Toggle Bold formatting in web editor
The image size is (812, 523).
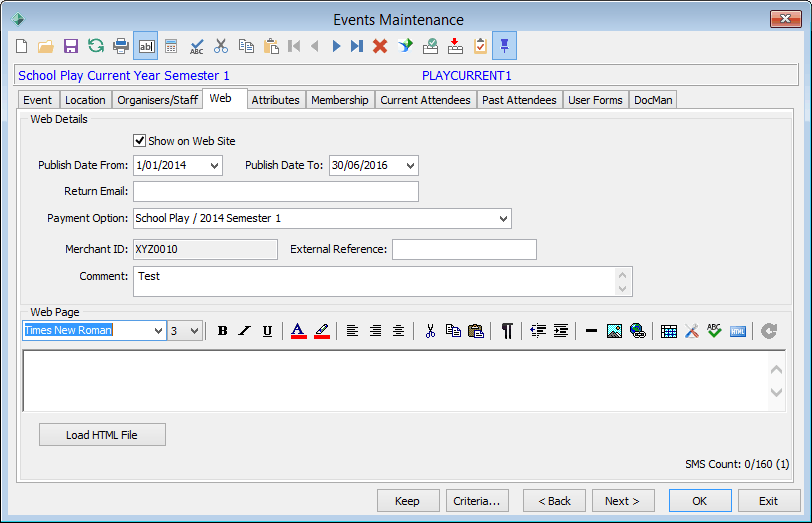(x=223, y=331)
